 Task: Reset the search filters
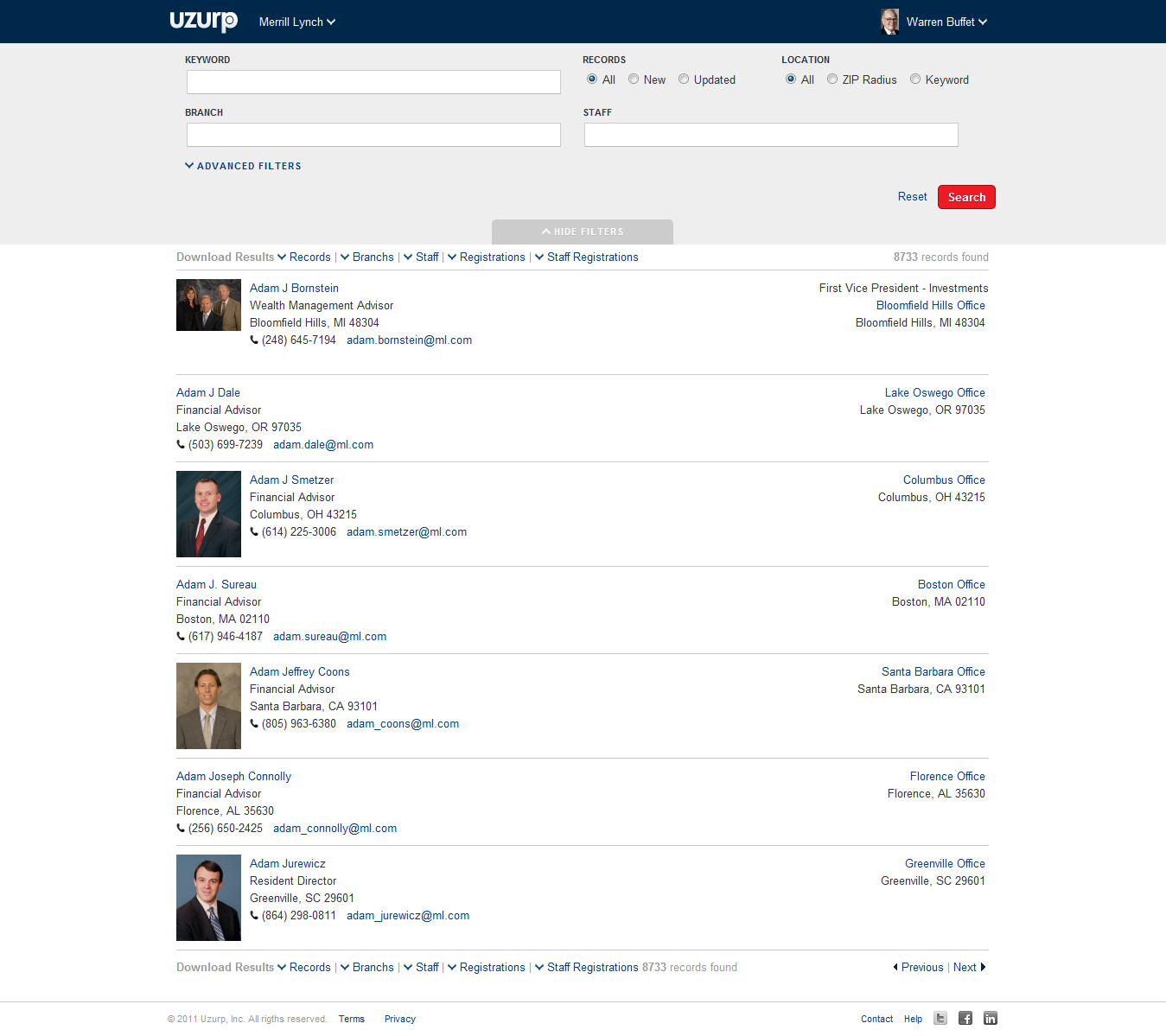[x=912, y=197]
